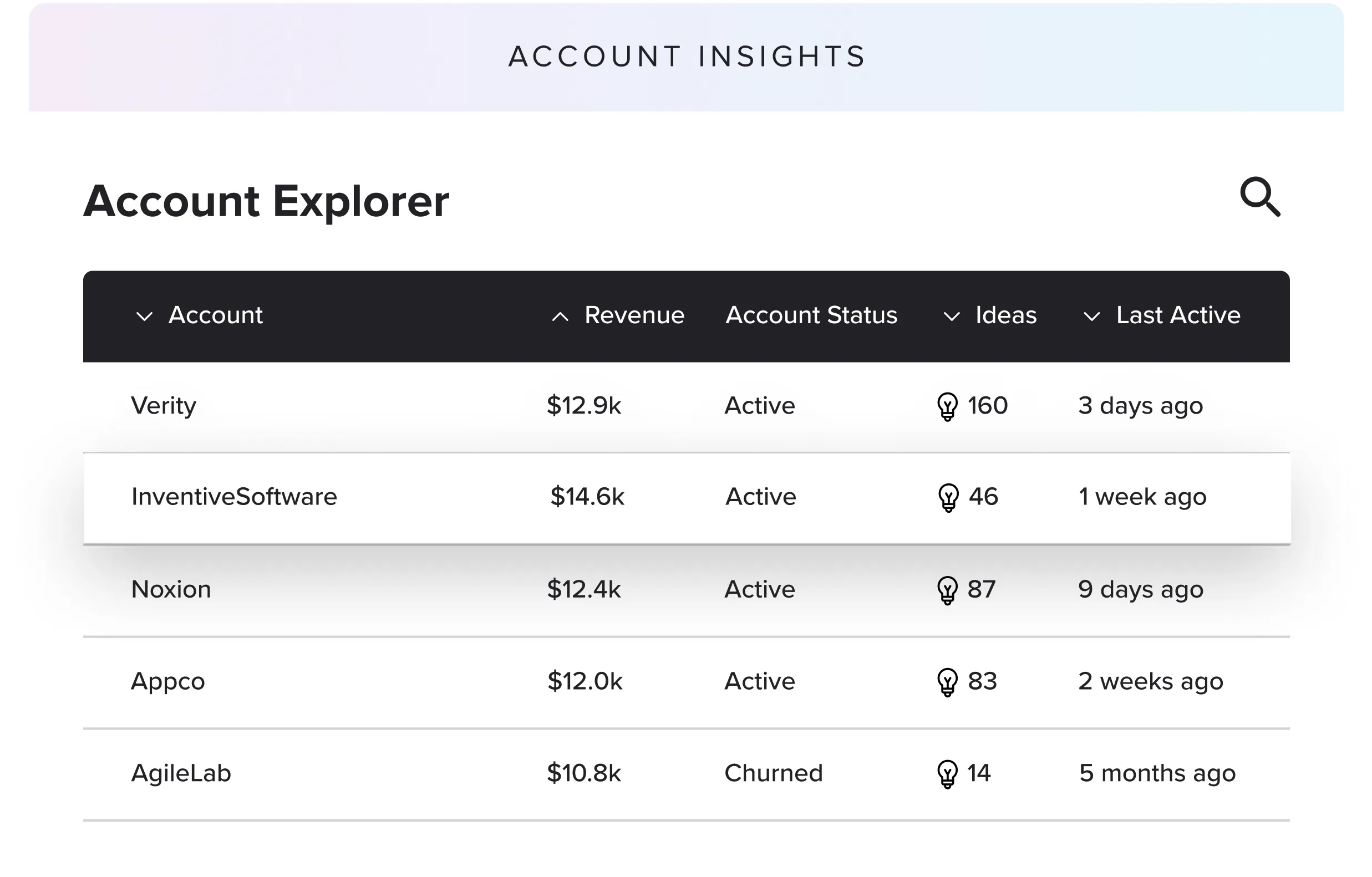This screenshot has width=1372, height=877.
Task: Toggle the up chevron beside Revenue header
Action: [x=560, y=317]
